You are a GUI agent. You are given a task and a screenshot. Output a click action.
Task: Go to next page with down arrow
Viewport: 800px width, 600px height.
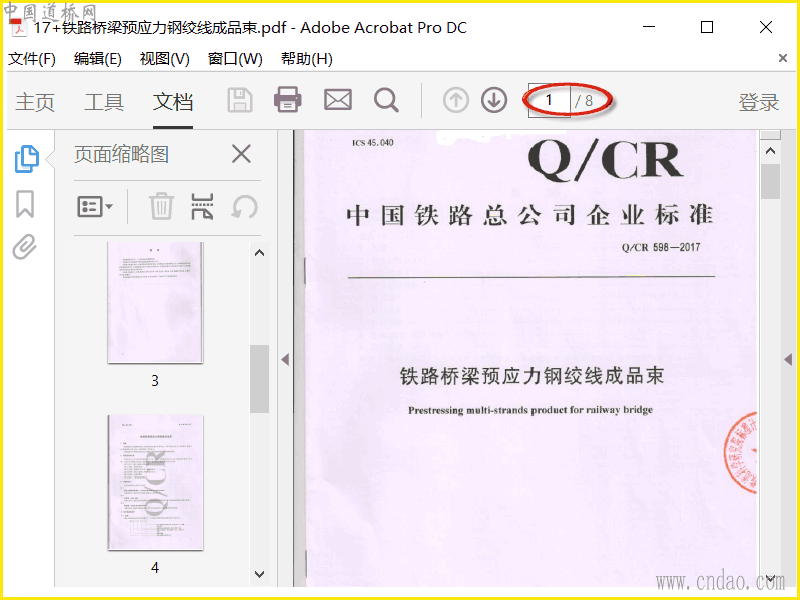pos(494,100)
